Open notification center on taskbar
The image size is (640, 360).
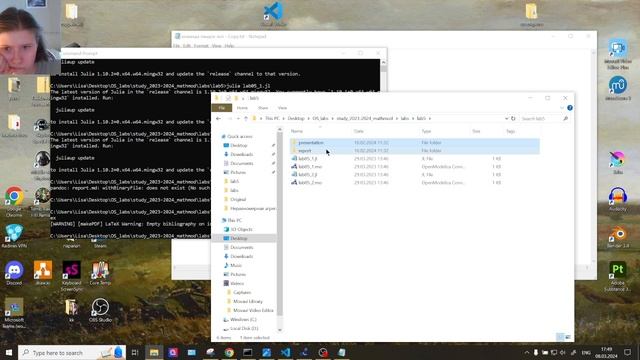coord(628,352)
